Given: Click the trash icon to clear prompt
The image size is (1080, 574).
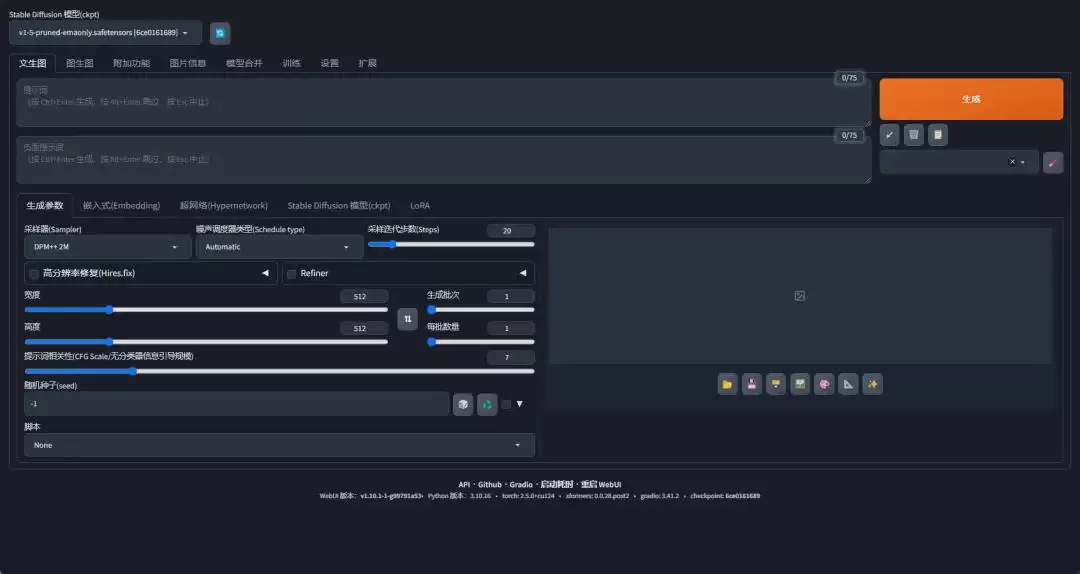Looking at the screenshot, I should (914, 134).
